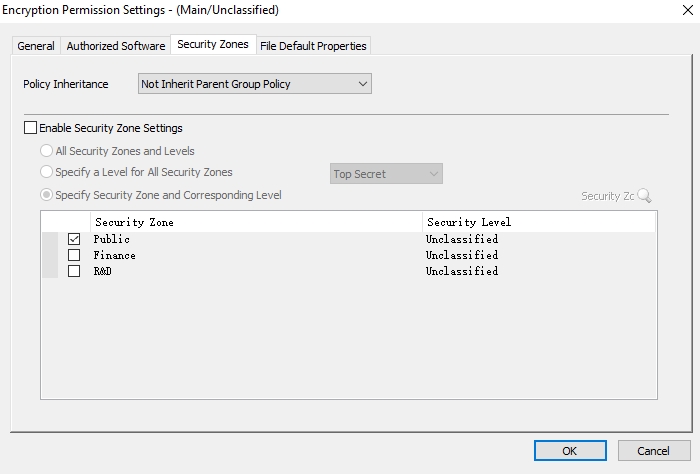
Task: Click the Security Level column header
Action: point(538,222)
